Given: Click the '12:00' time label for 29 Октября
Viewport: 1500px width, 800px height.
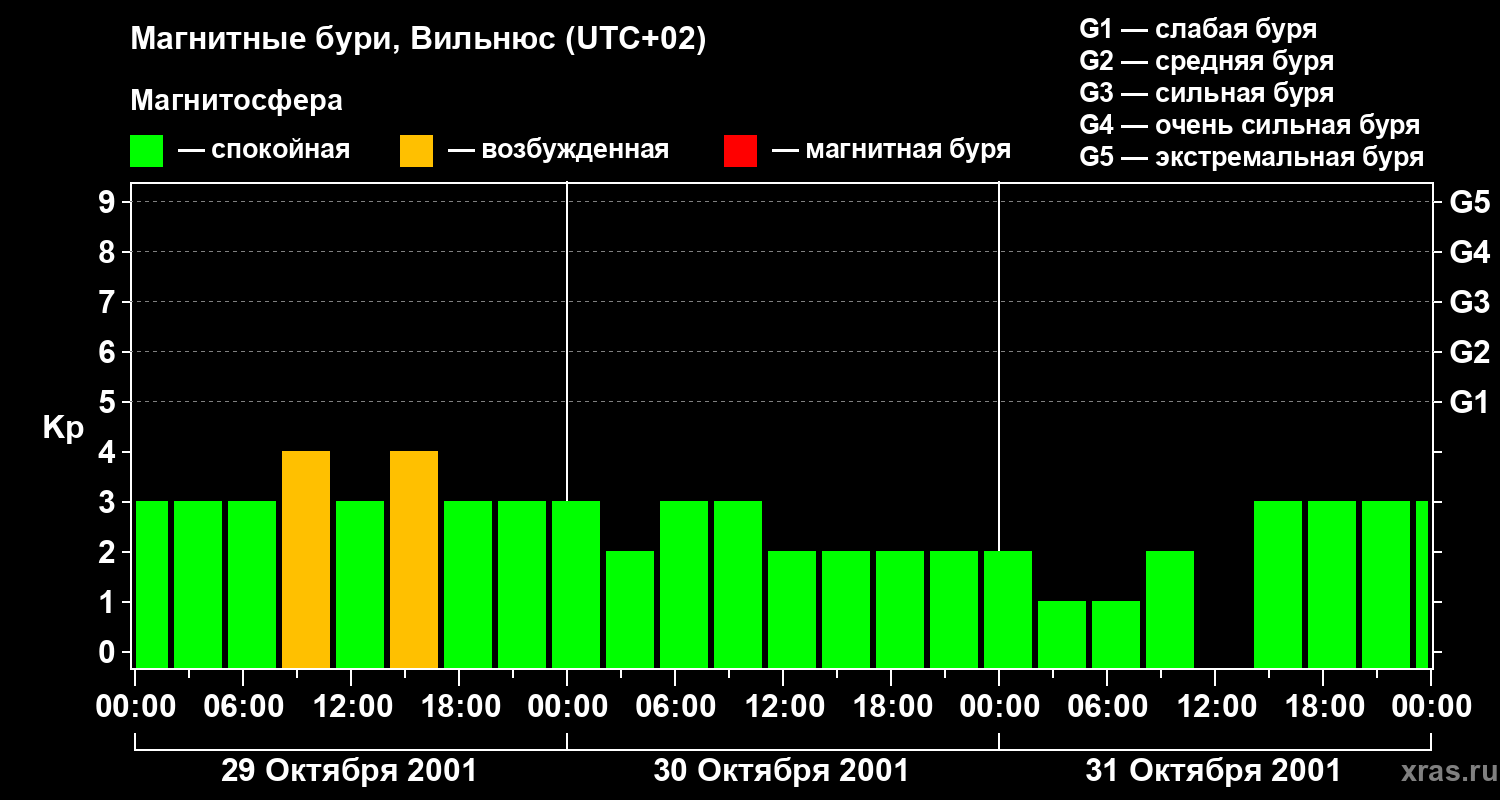Looking at the screenshot, I should point(351,706).
